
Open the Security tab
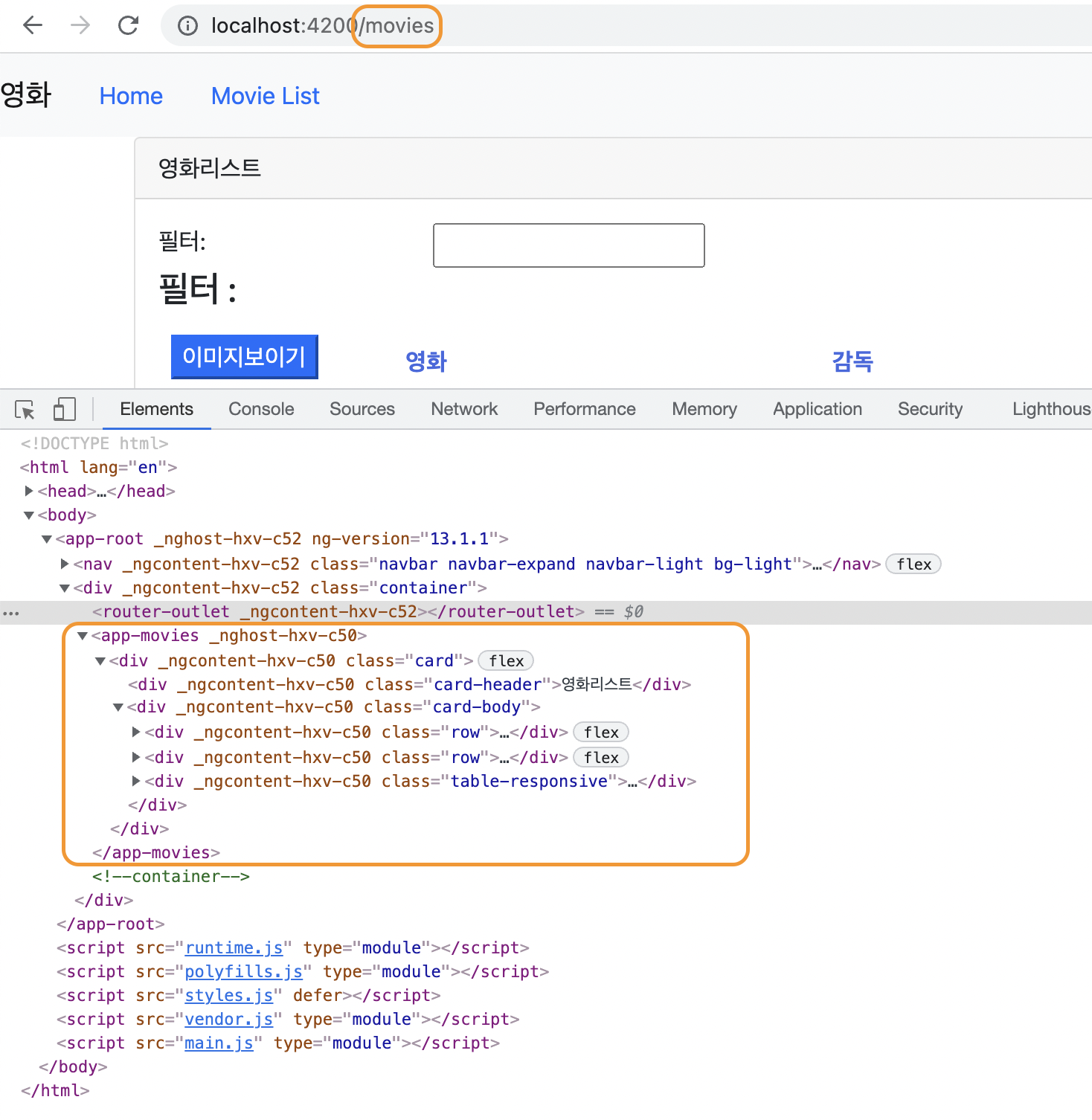(x=930, y=409)
